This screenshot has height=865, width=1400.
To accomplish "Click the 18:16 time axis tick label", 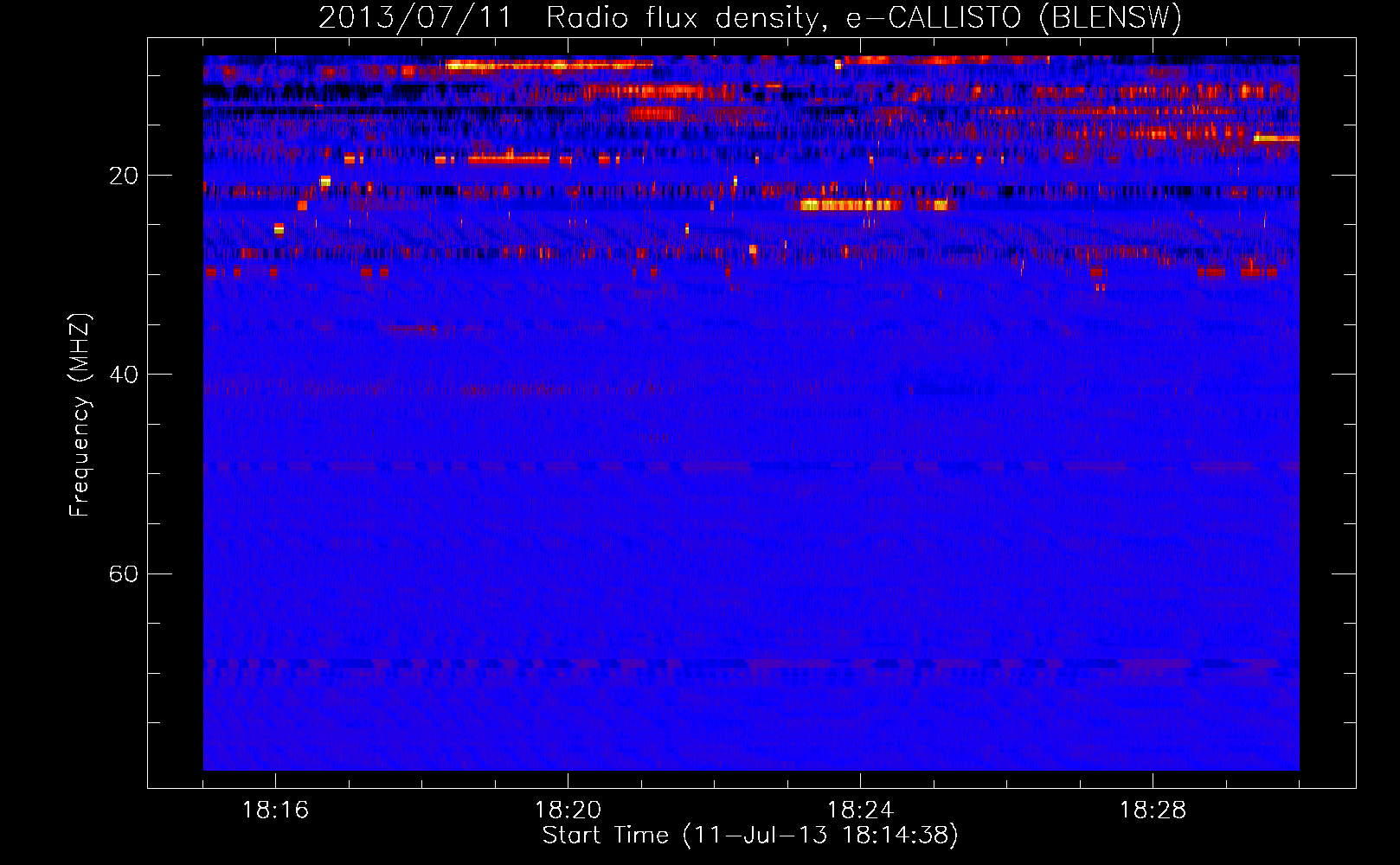I will pyautogui.click(x=275, y=811).
